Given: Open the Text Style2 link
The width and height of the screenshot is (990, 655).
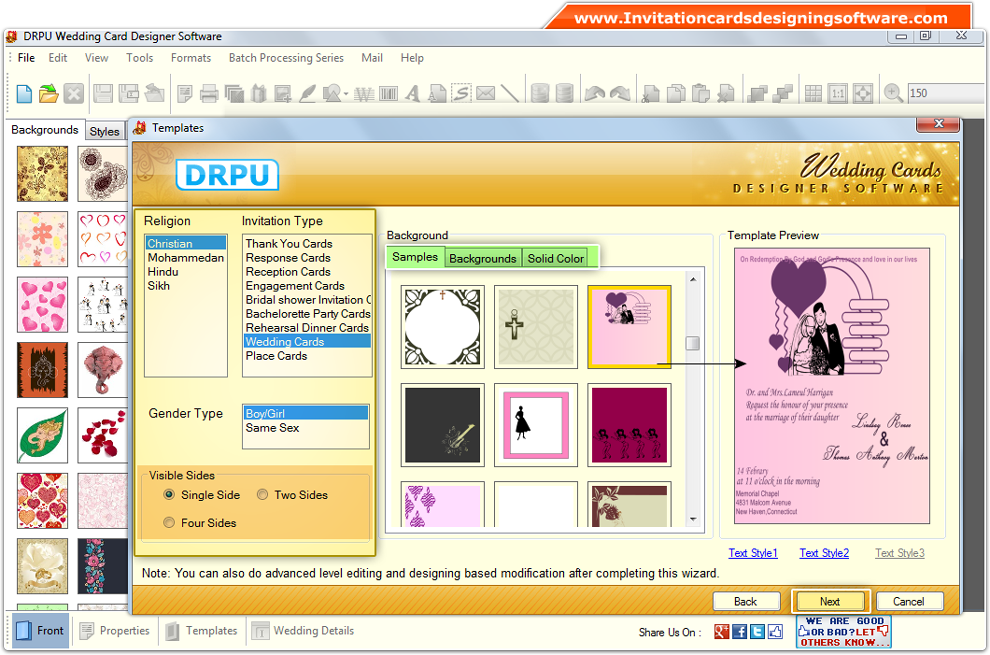Looking at the screenshot, I should click(824, 552).
